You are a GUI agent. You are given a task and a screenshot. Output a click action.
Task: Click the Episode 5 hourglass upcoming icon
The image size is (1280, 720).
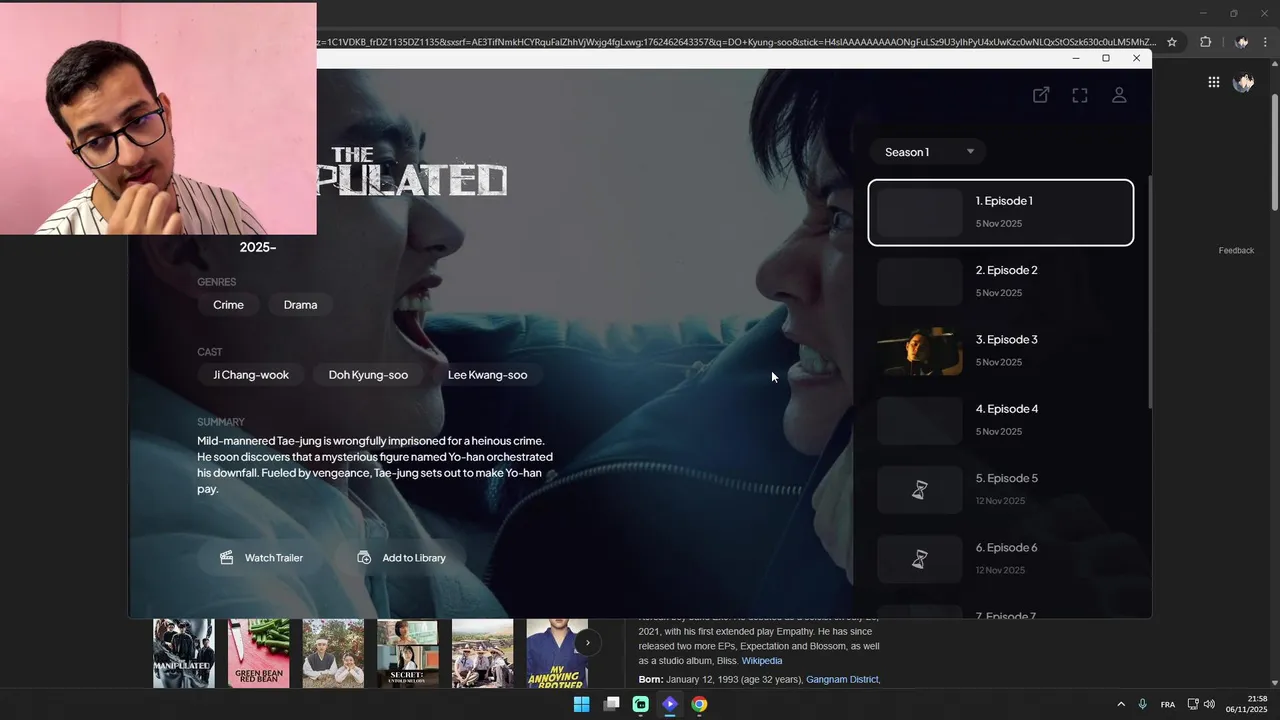920,490
